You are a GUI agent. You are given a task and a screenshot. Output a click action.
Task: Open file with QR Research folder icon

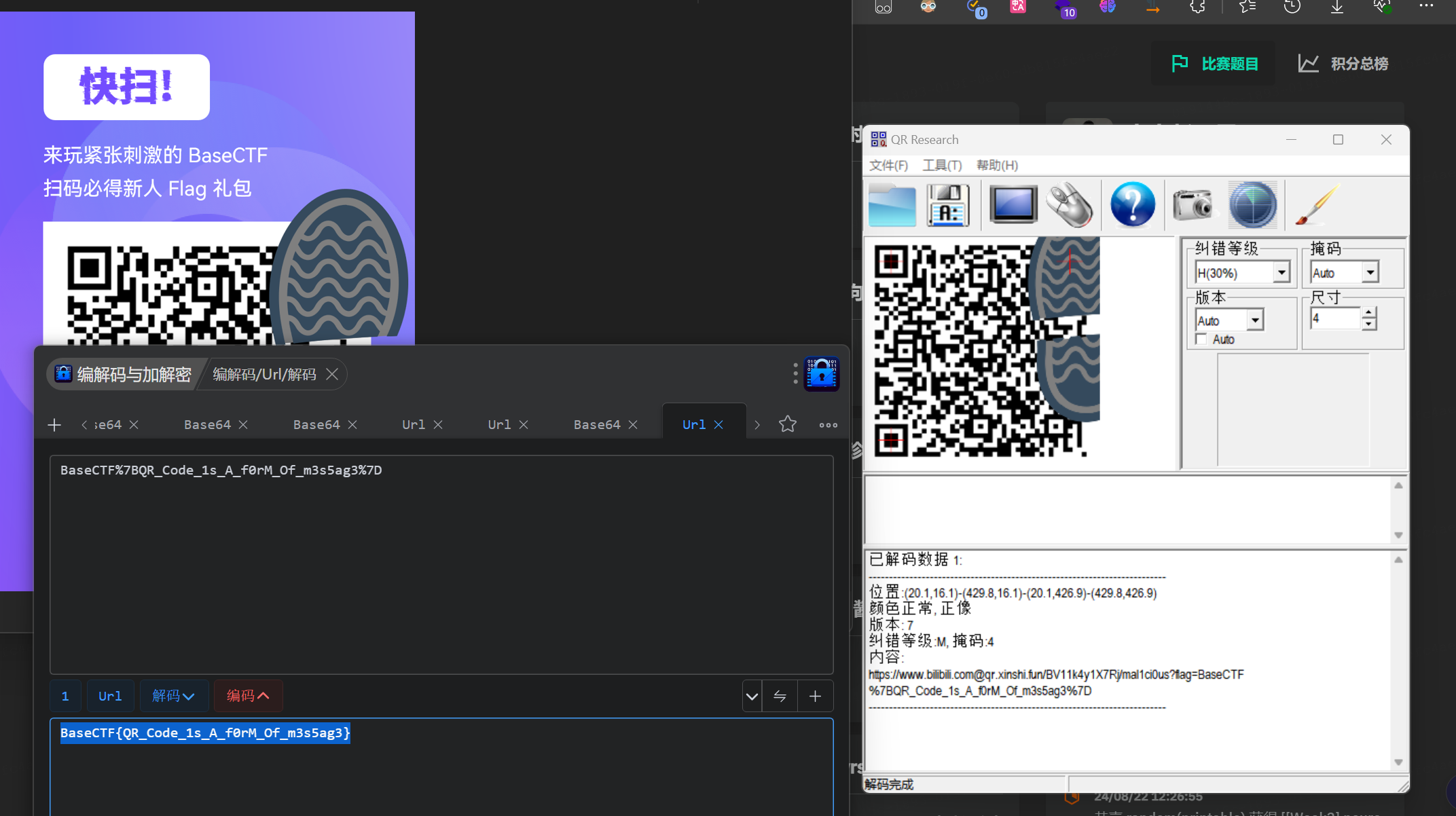pyautogui.click(x=892, y=205)
